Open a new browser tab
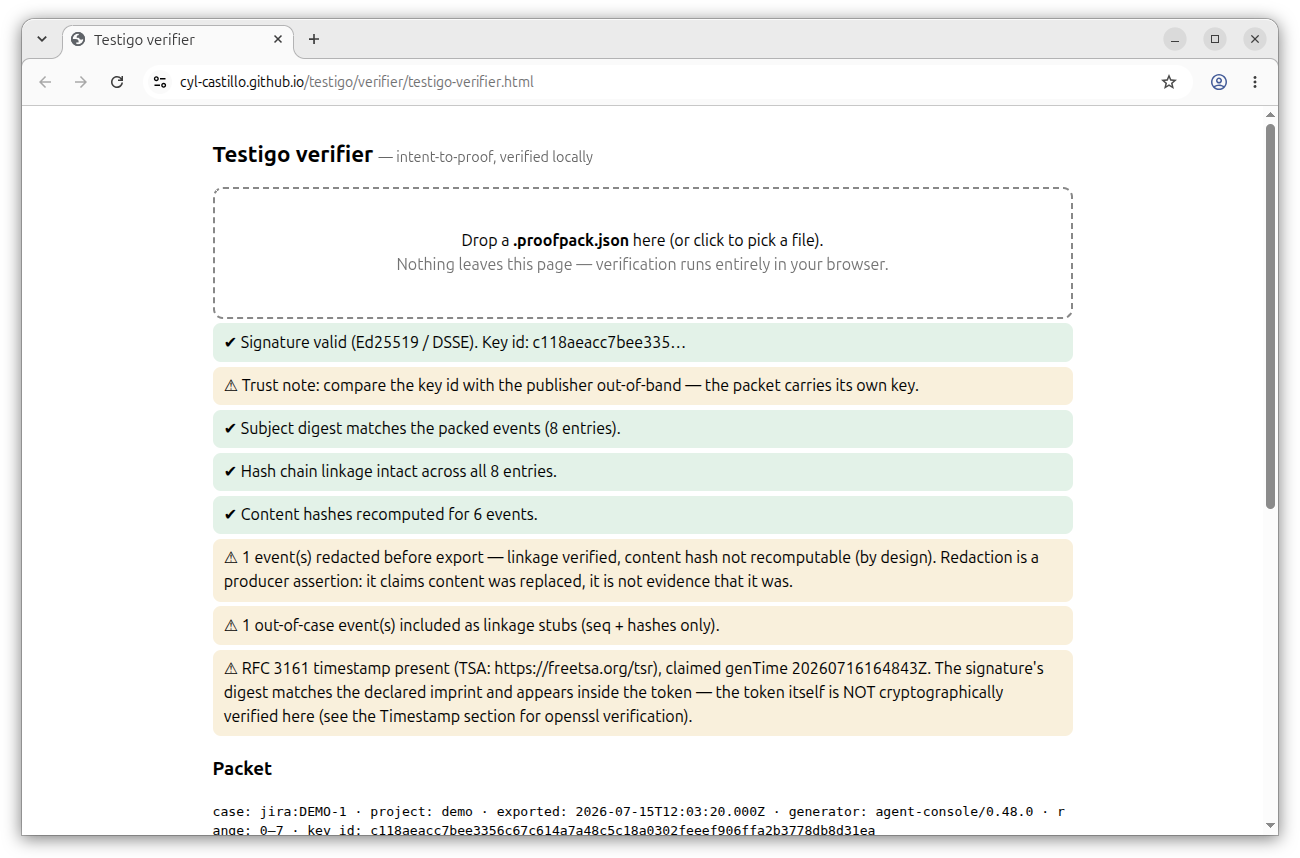The image size is (1300, 858). point(314,39)
